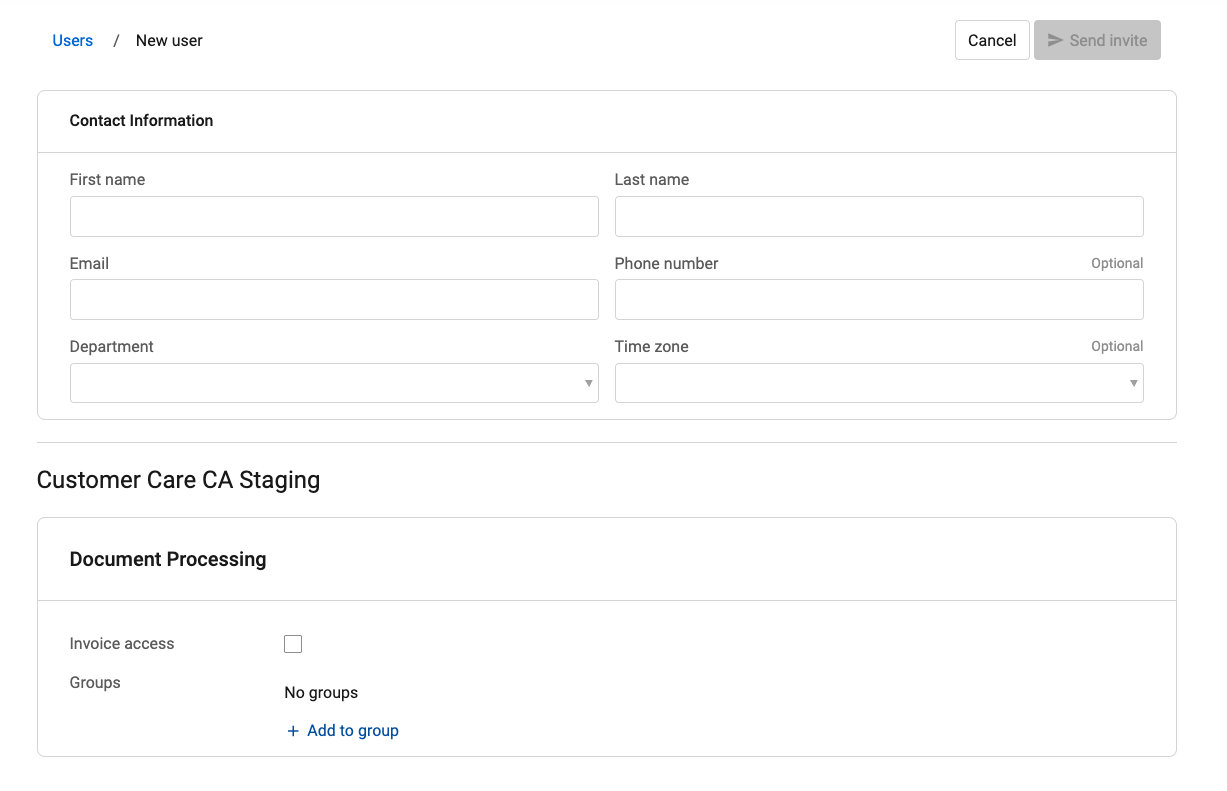The height and width of the screenshot is (791, 1227).
Task: Open the Department dropdown
Action: point(334,383)
